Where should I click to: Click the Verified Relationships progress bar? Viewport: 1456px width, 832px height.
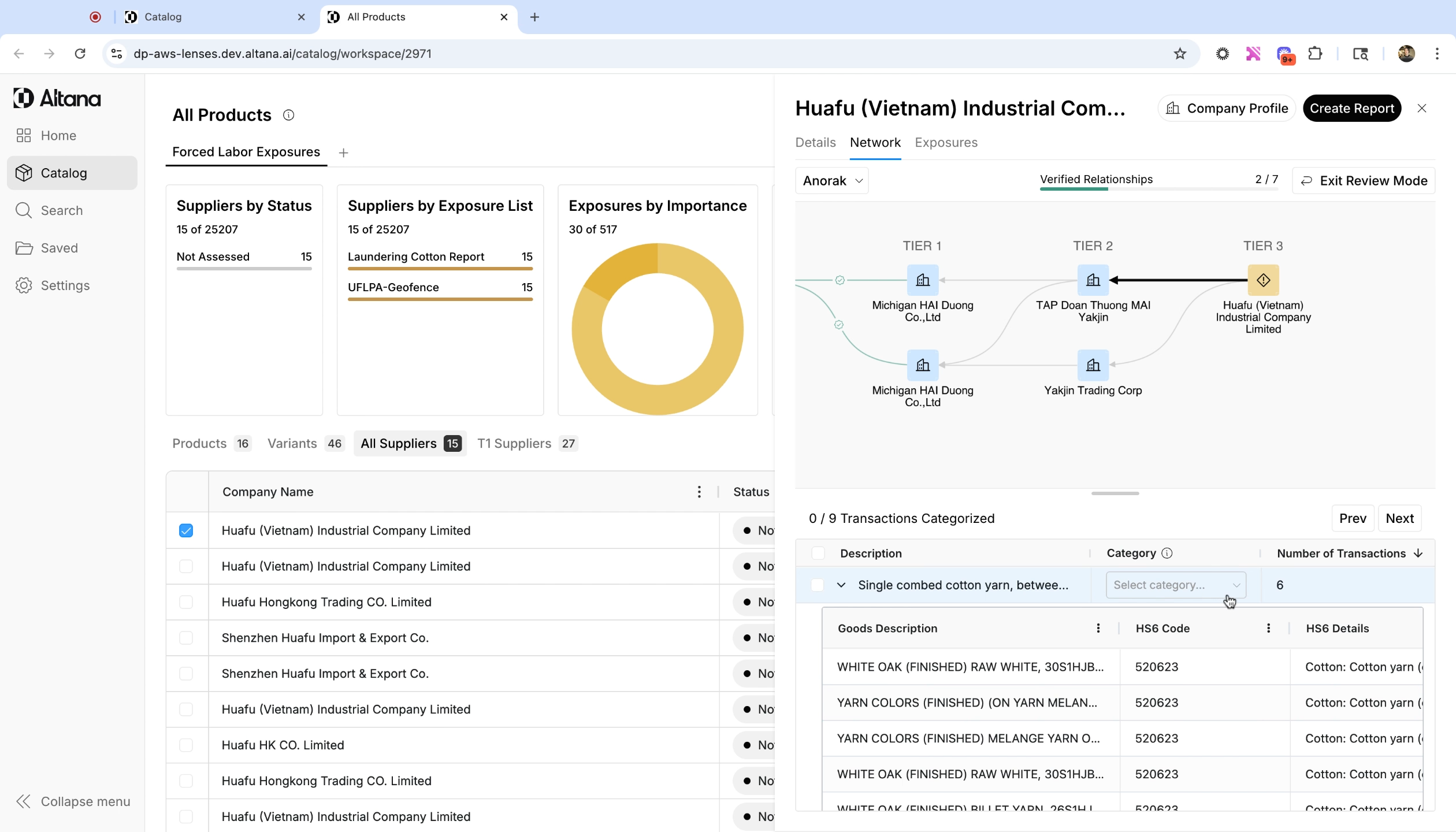click(1158, 189)
